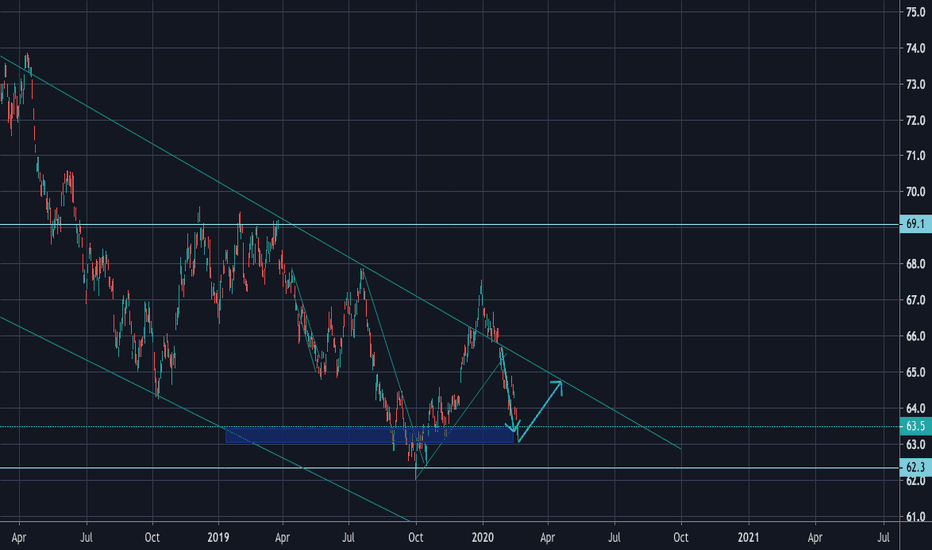Click the 69.1 price tag on axis
This screenshot has width=932, height=550.
point(915,224)
